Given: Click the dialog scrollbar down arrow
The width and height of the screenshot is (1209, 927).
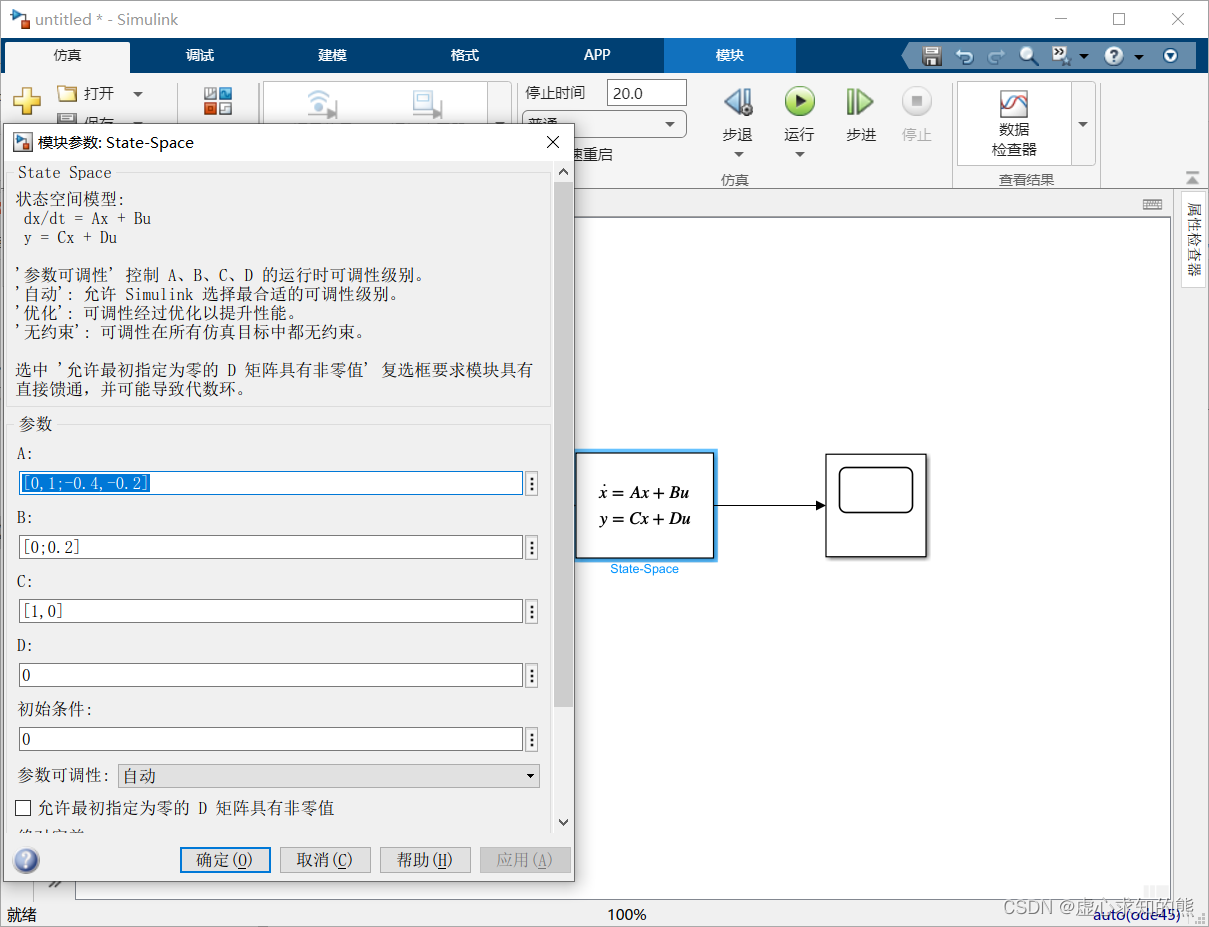Looking at the screenshot, I should click(563, 822).
